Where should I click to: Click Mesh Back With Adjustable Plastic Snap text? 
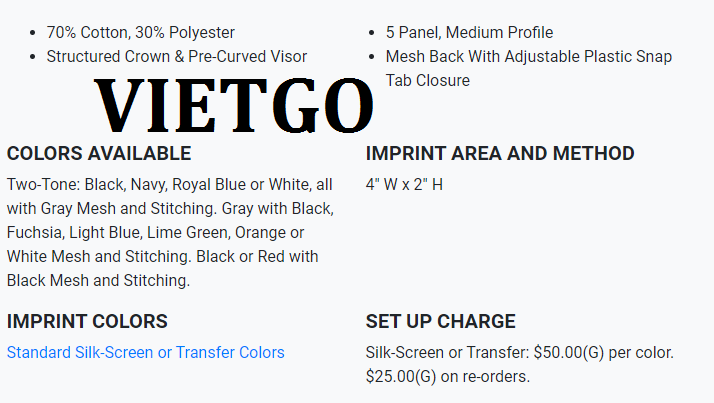(529, 57)
